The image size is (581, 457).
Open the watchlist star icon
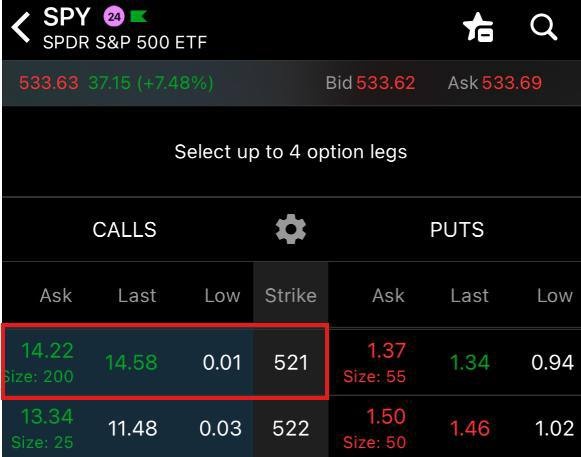(479, 27)
